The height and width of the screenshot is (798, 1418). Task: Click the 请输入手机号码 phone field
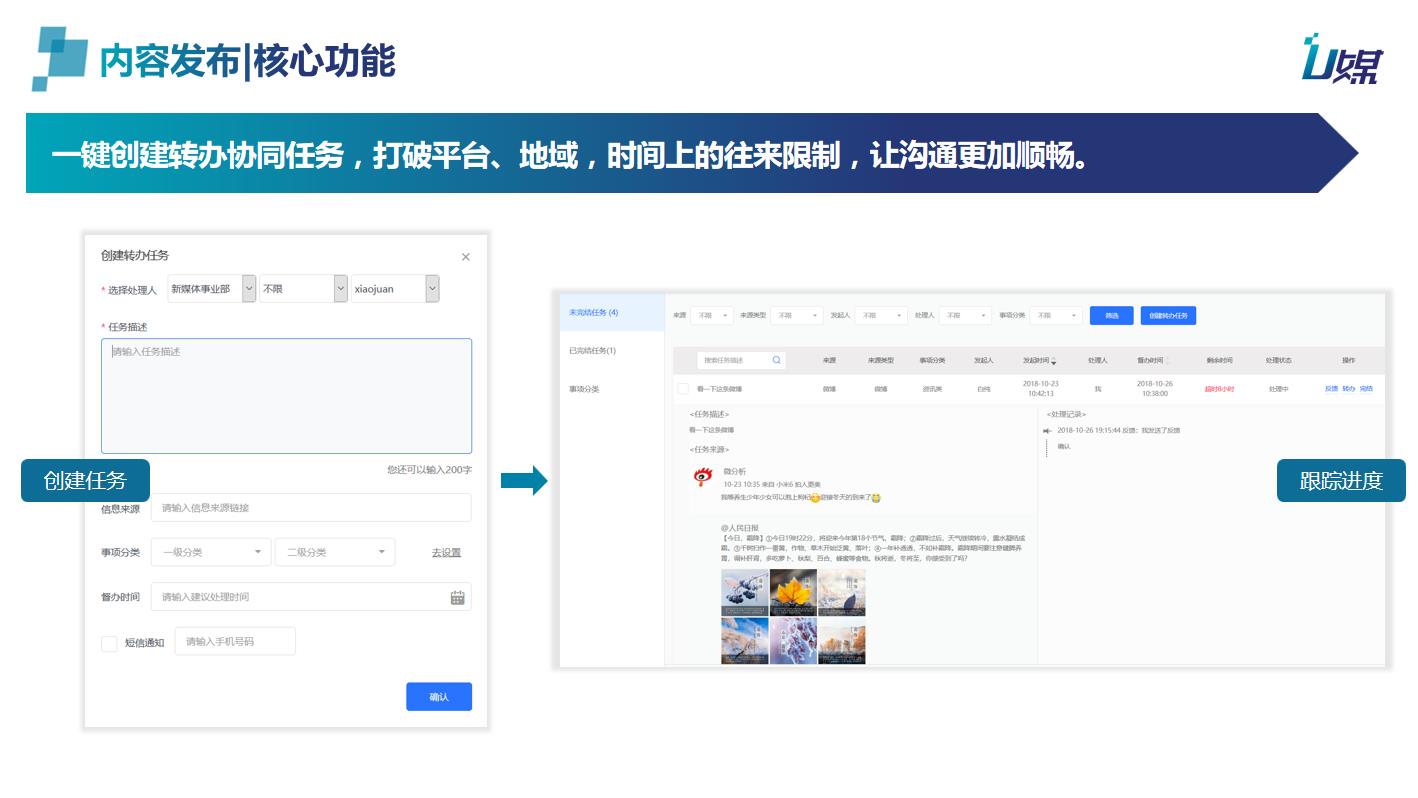click(235, 641)
